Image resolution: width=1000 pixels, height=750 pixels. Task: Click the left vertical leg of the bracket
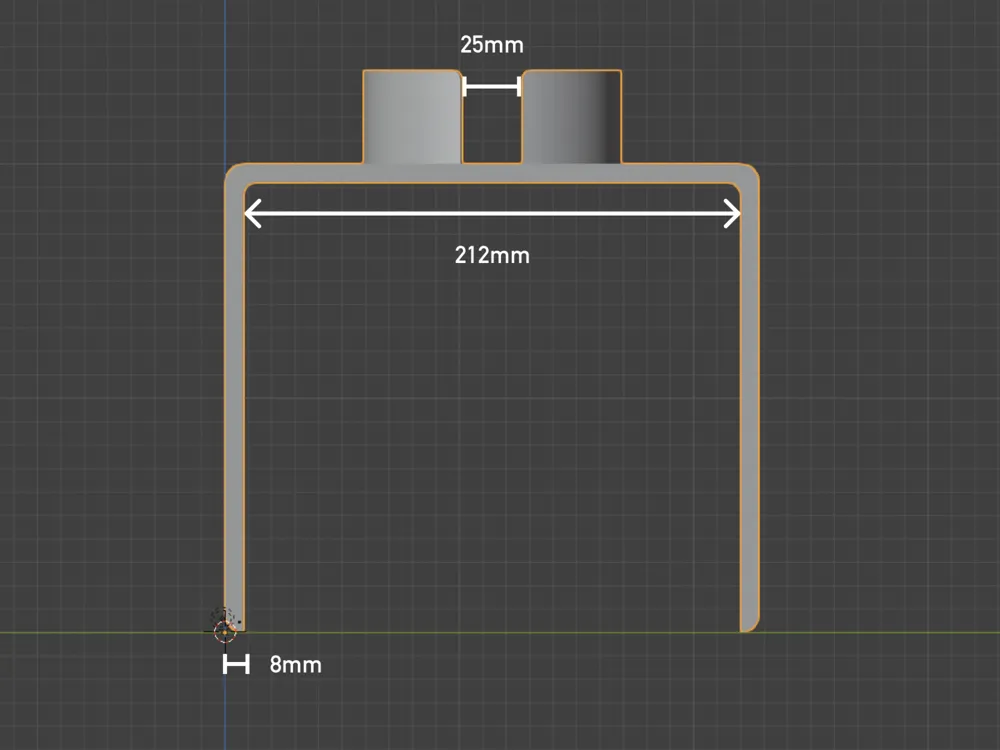[235, 408]
